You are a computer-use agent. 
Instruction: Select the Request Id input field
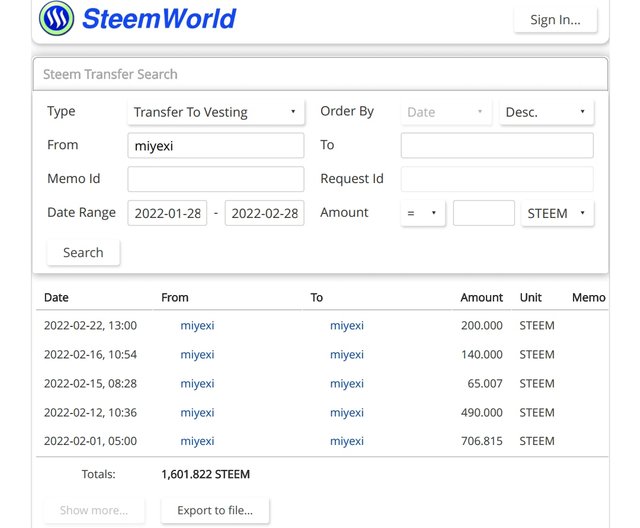coord(497,179)
